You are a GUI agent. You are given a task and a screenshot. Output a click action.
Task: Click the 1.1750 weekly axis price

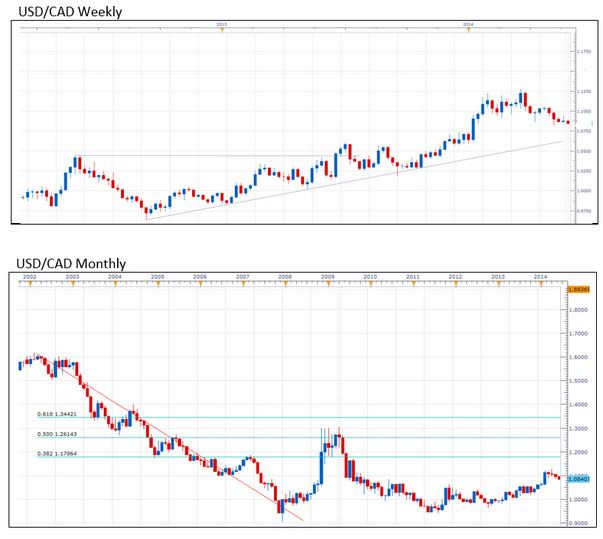pyautogui.click(x=584, y=51)
